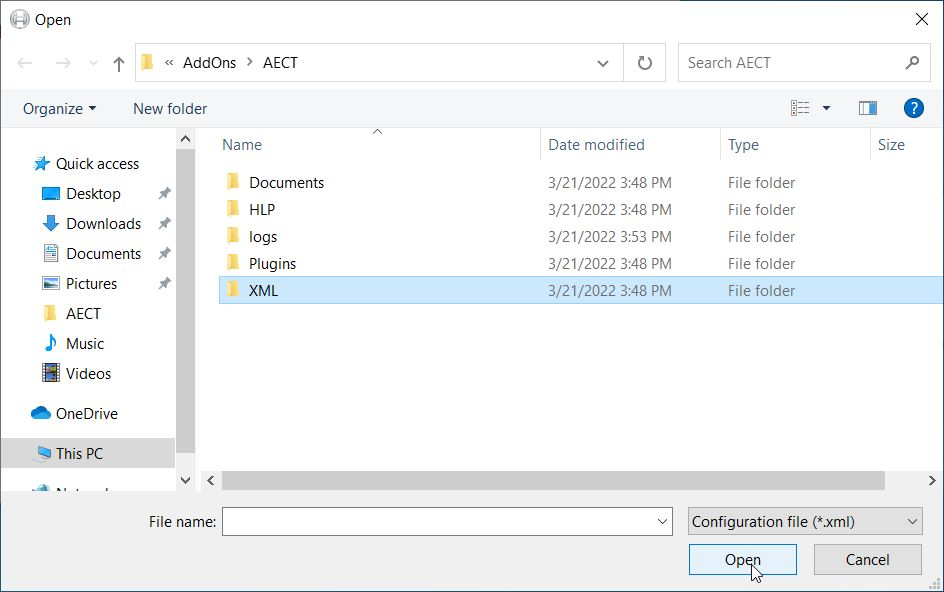Open the Help question mark icon

click(912, 108)
